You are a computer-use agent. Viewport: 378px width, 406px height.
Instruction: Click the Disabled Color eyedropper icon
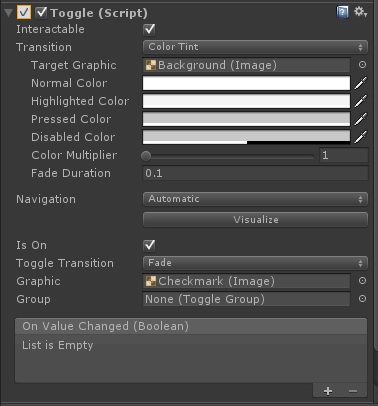pyautogui.click(x=361, y=137)
